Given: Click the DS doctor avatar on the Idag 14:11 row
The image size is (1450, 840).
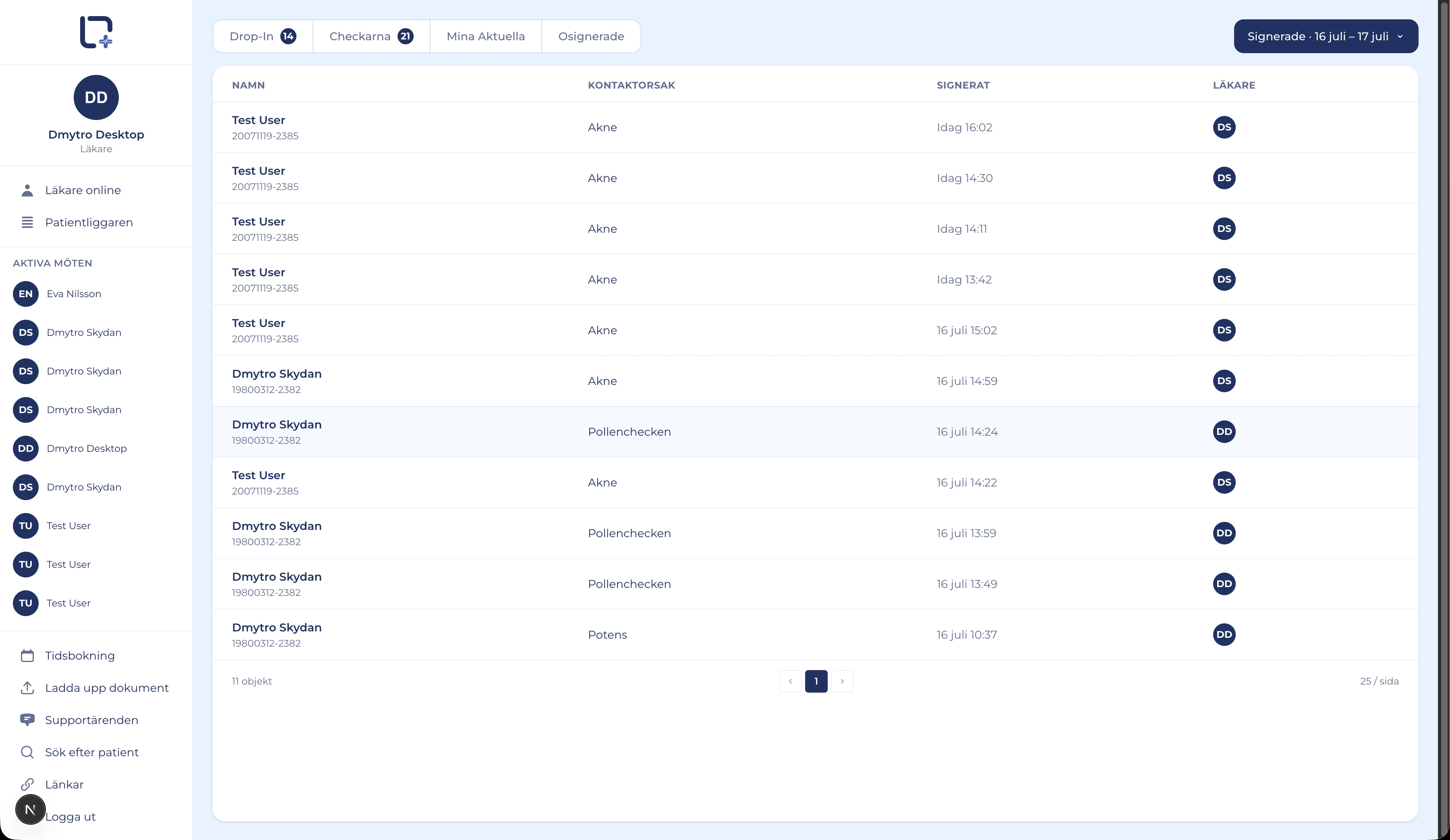Looking at the screenshot, I should click(1224, 229).
